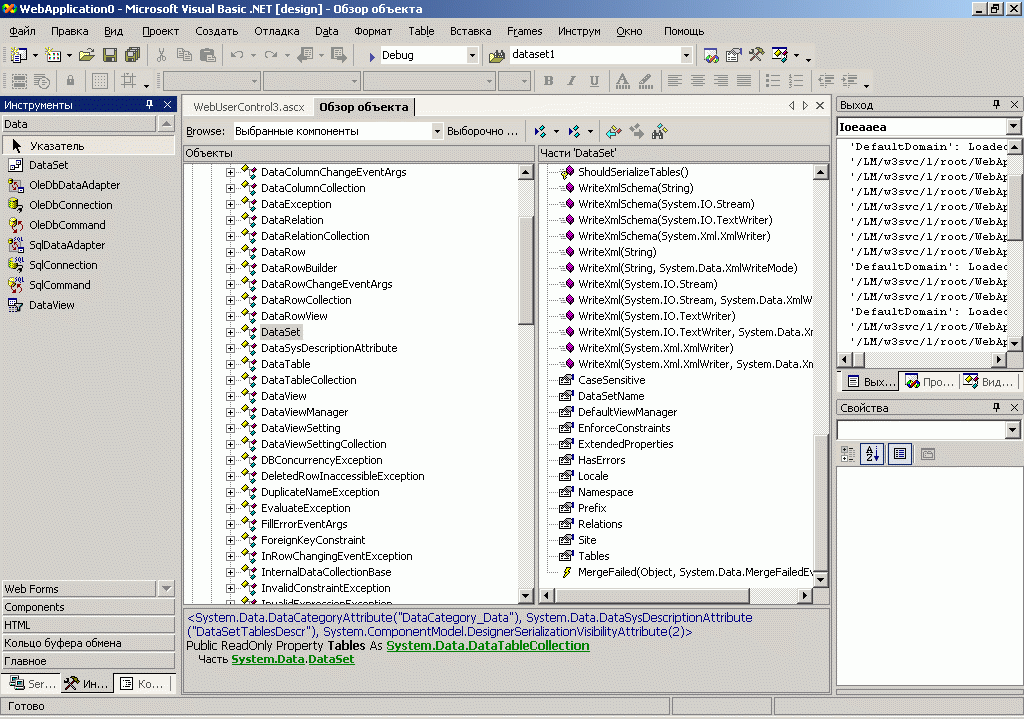Viewport: 1024px width, 719px height.
Task: Pin the Выход output panel
Action: point(996,104)
